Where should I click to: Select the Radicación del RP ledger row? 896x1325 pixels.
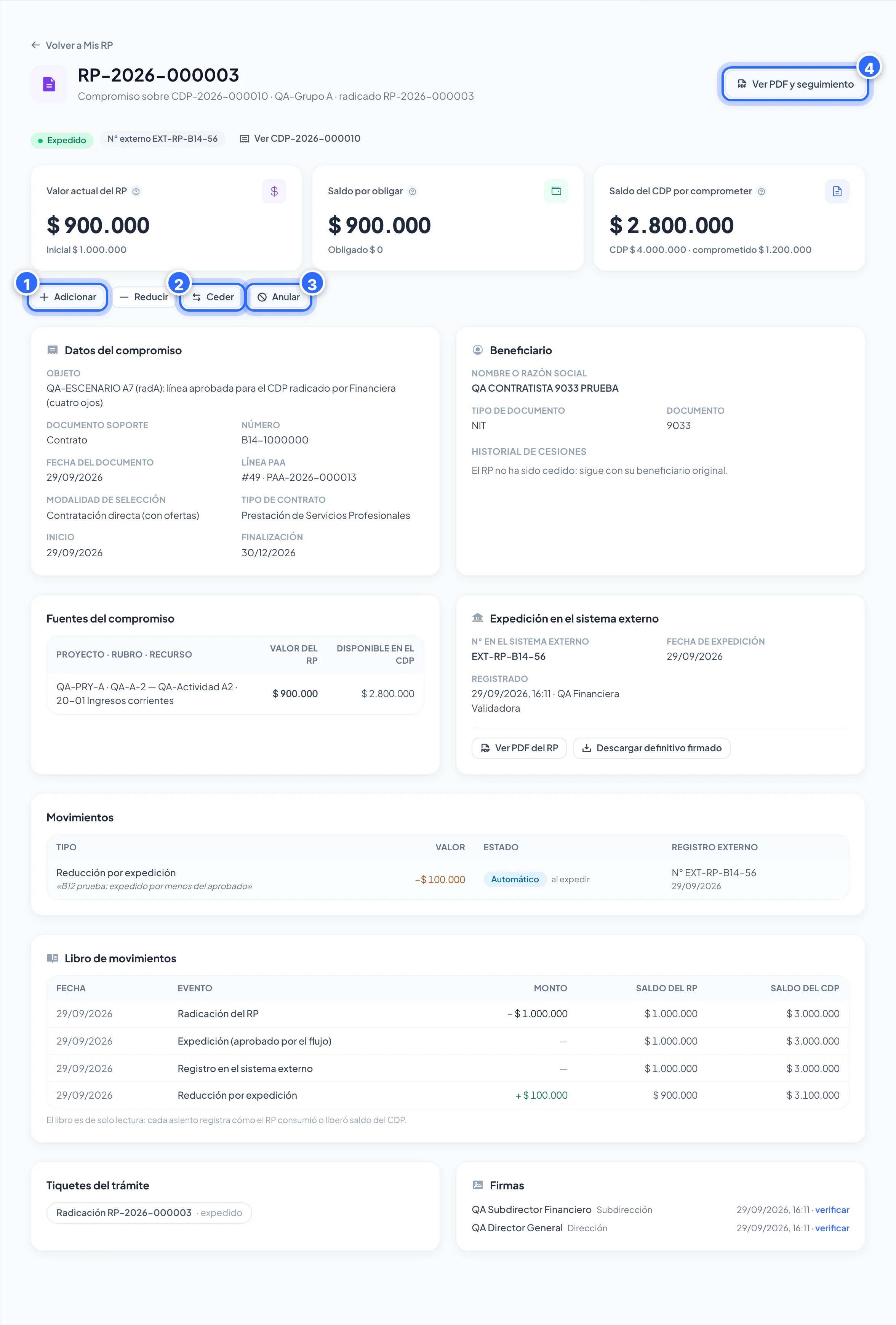448,1014
